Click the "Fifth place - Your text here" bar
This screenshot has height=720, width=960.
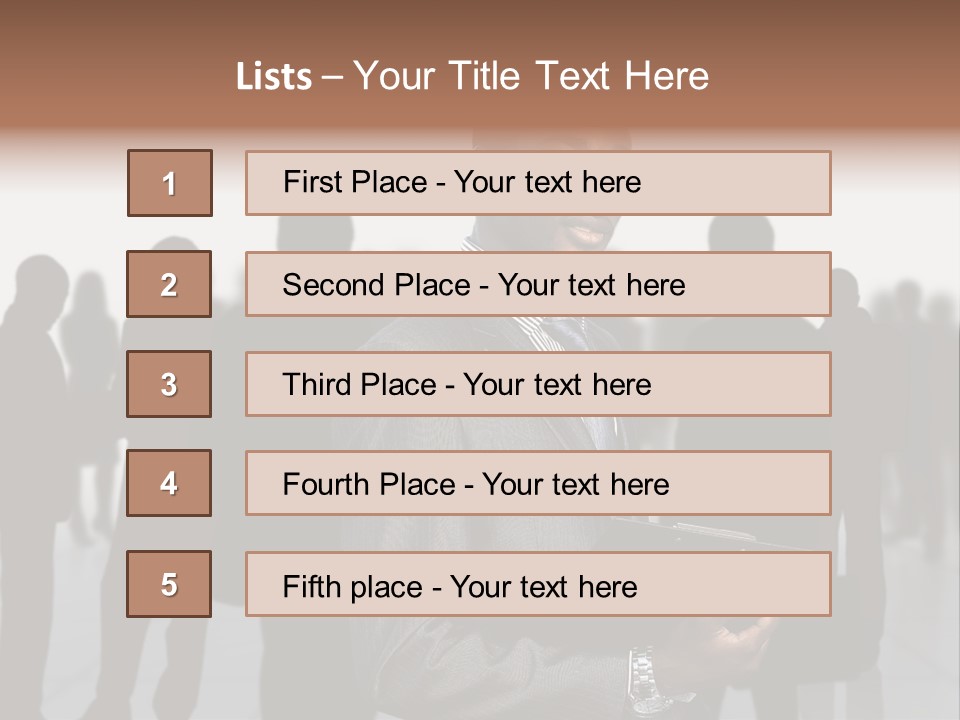coord(538,584)
